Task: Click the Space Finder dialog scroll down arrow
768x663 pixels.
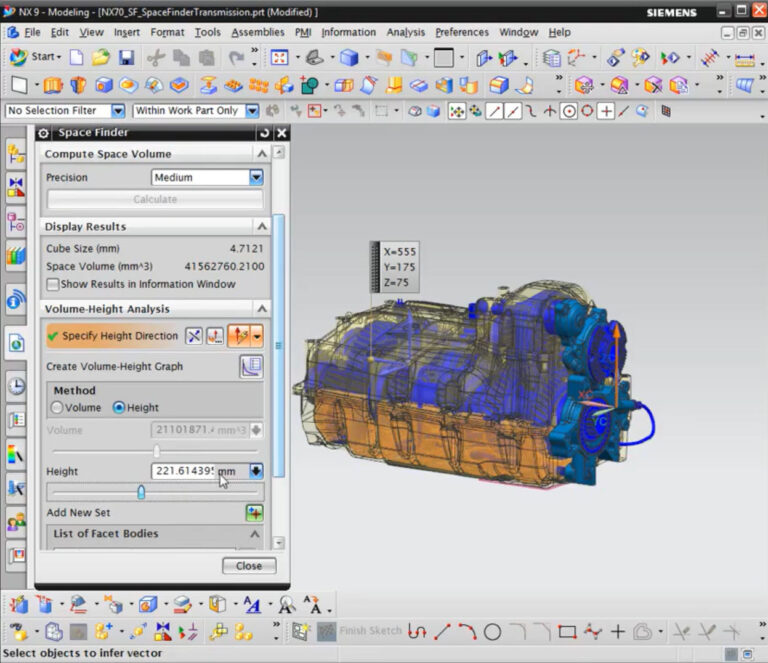Action: point(278,543)
